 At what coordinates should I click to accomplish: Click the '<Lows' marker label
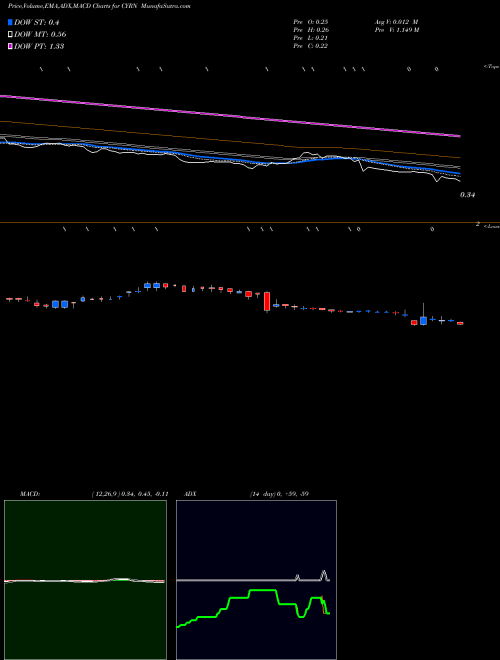pos(491,226)
